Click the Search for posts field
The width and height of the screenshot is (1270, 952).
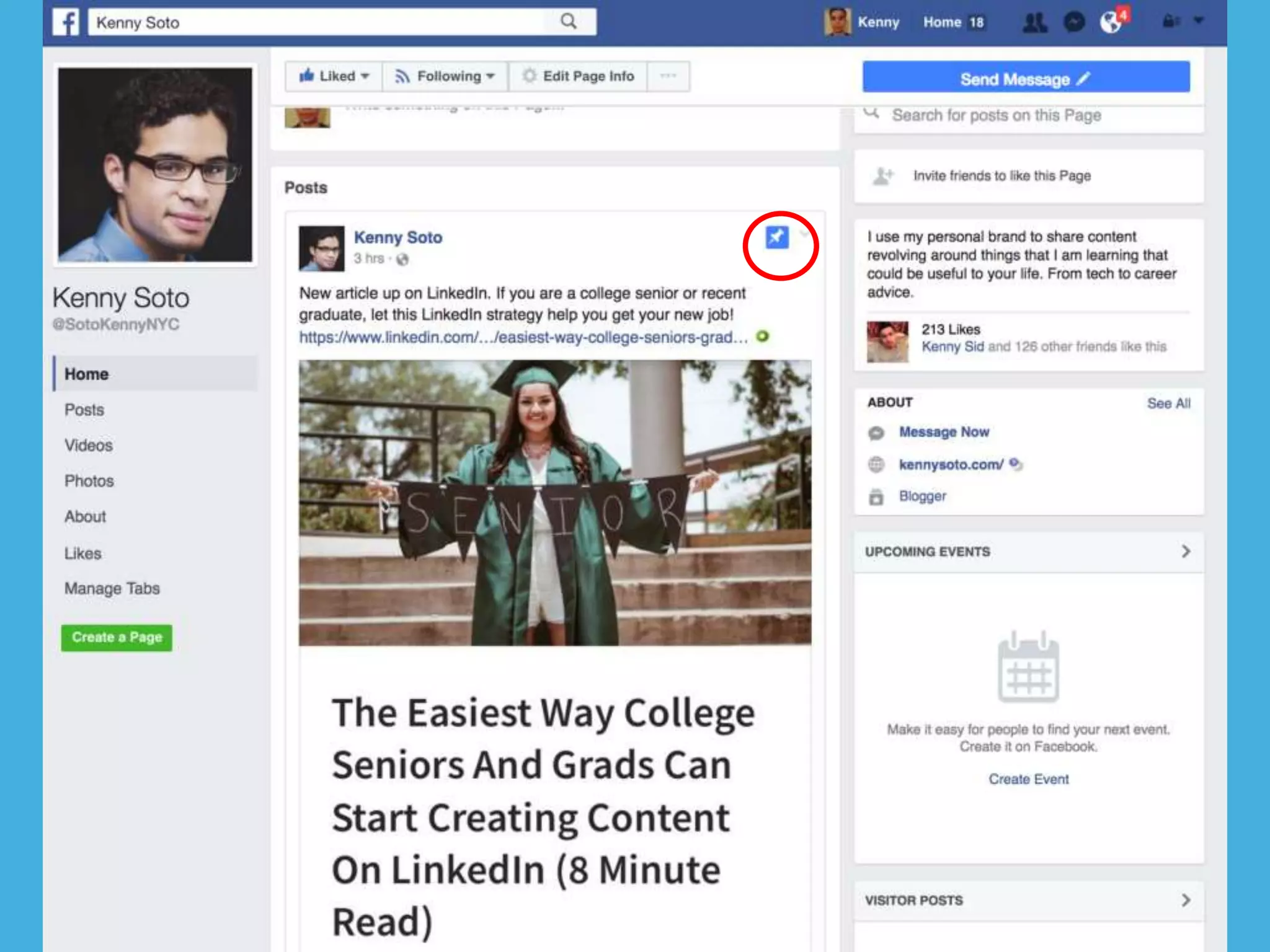point(996,116)
